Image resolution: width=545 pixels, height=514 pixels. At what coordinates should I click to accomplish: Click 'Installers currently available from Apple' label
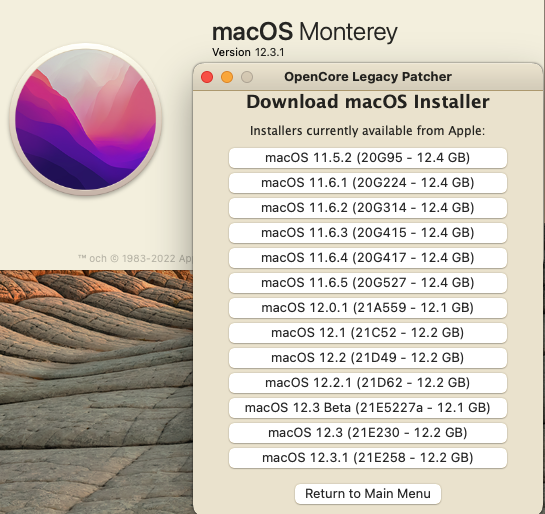click(367, 131)
